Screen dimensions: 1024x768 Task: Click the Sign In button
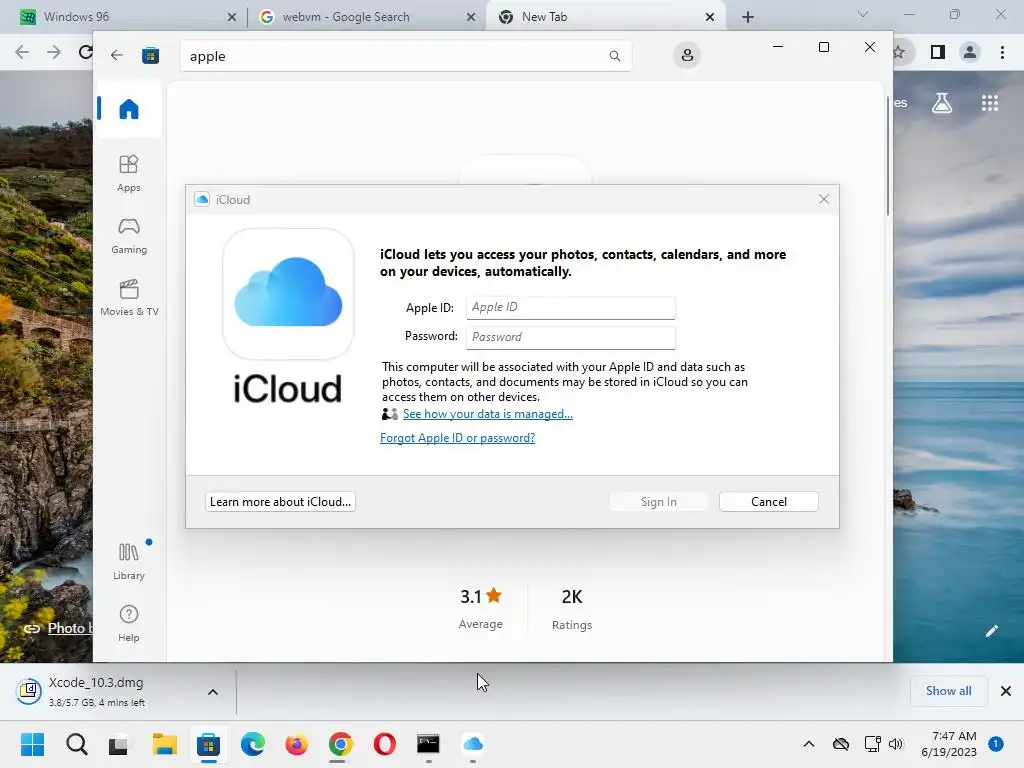(658, 502)
